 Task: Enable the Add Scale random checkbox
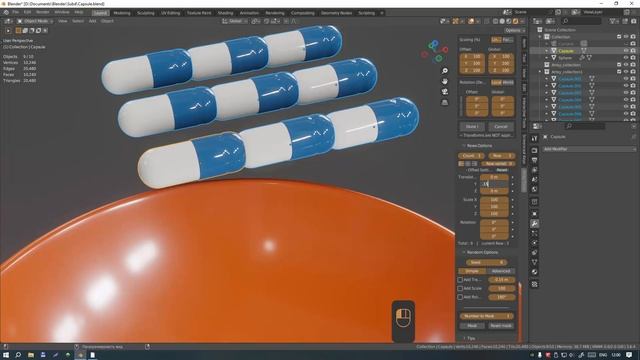point(460,289)
